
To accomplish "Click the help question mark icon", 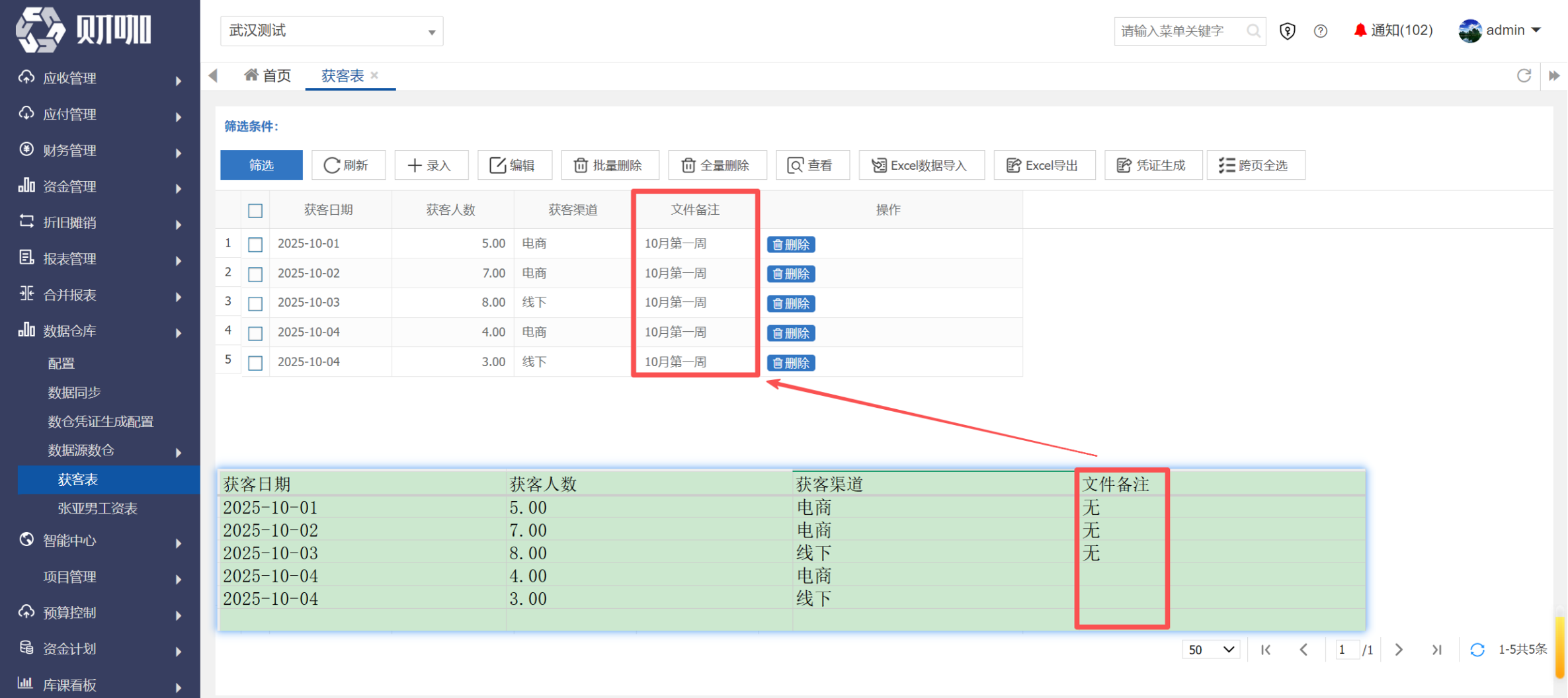I will (1321, 31).
